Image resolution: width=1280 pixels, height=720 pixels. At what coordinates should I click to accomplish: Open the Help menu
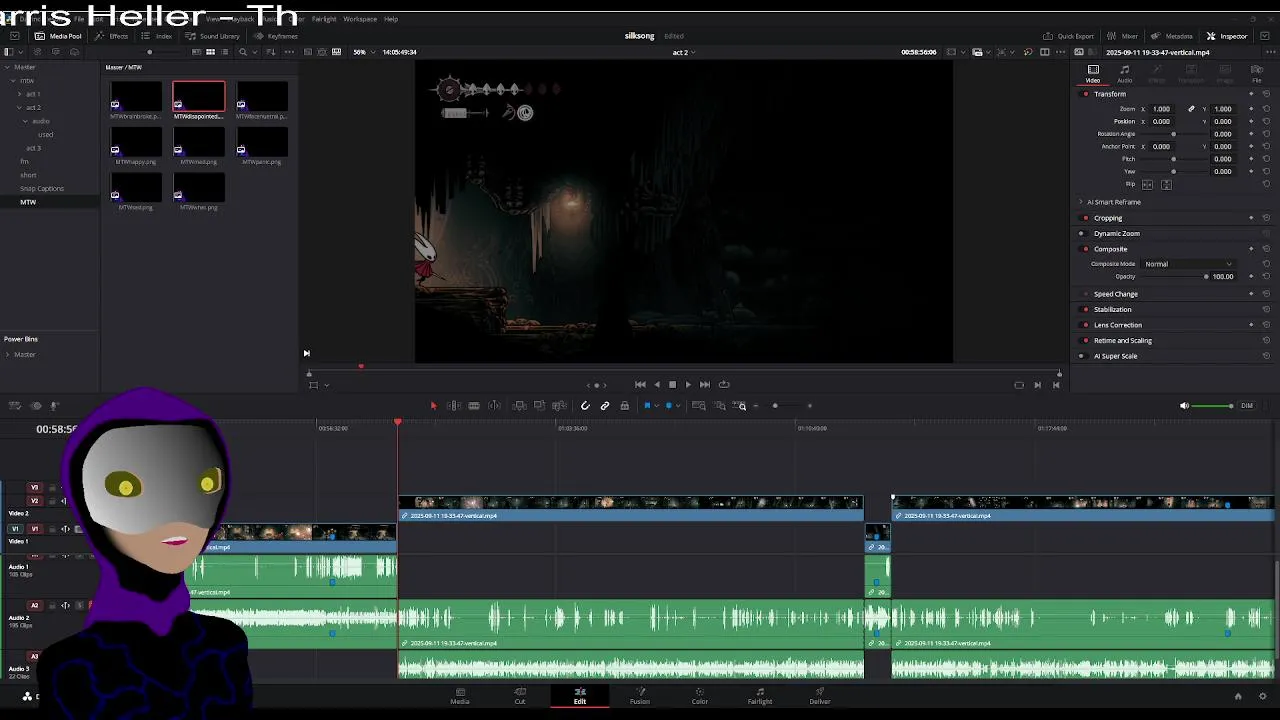click(391, 19)
